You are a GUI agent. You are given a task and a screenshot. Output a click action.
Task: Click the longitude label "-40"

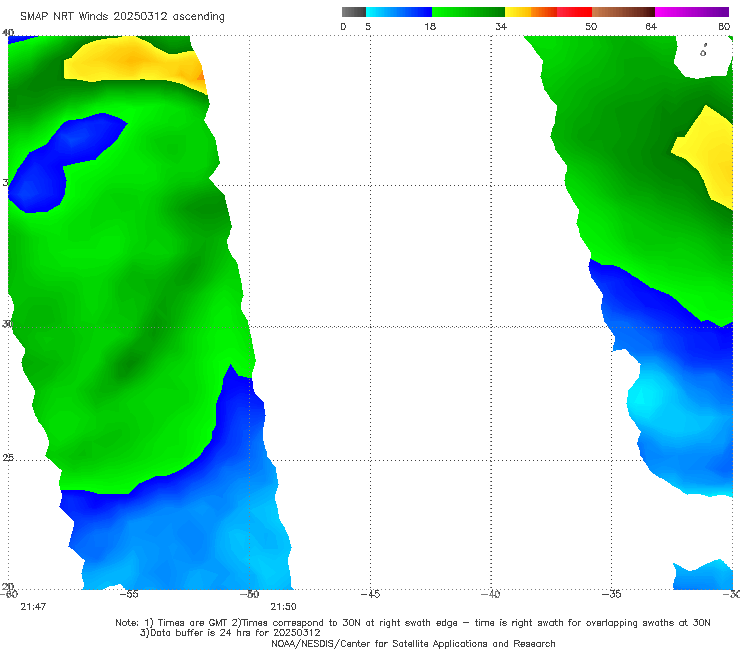[x=491, y=594]
